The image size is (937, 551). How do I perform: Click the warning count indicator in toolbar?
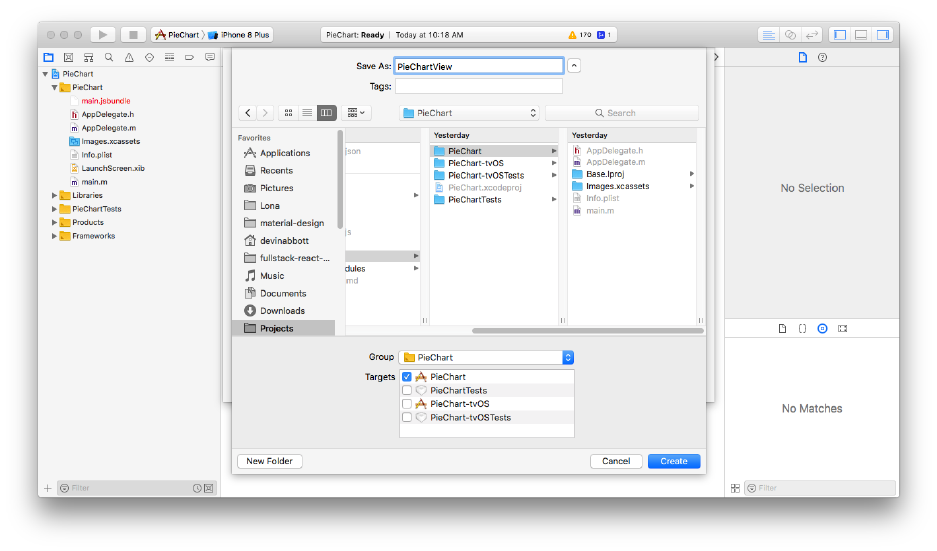point(580,35)
